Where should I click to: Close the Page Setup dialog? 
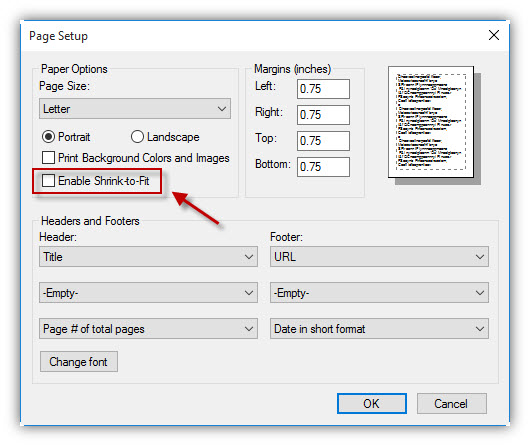coord(493,35)
